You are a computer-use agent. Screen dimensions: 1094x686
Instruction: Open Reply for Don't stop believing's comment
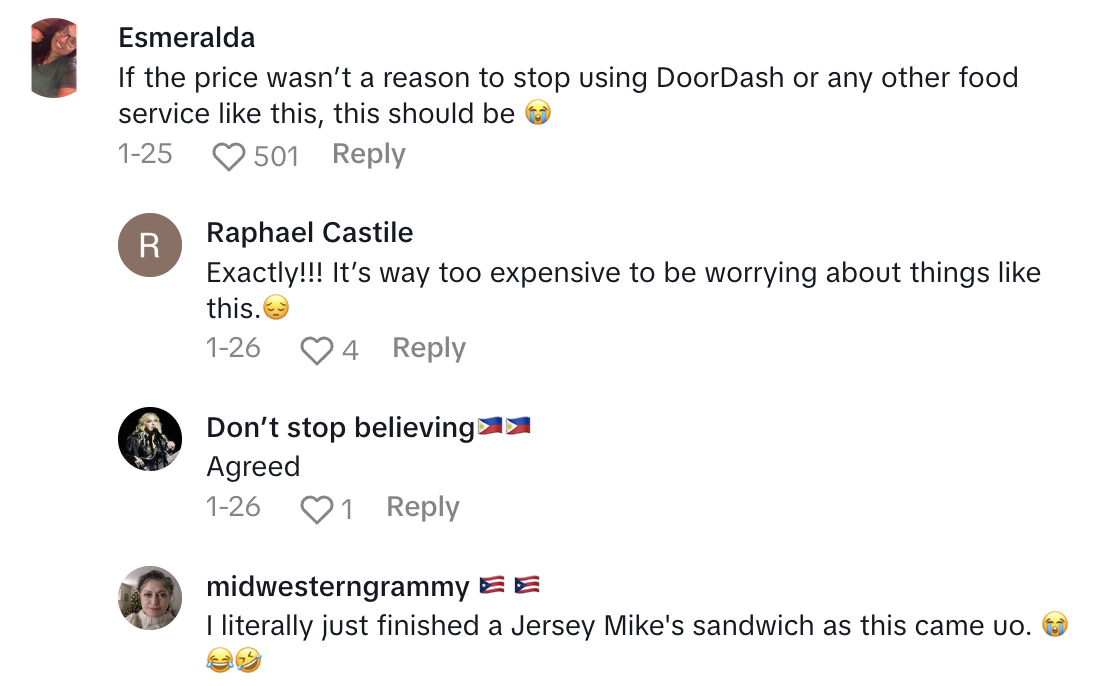coord(421,507)
